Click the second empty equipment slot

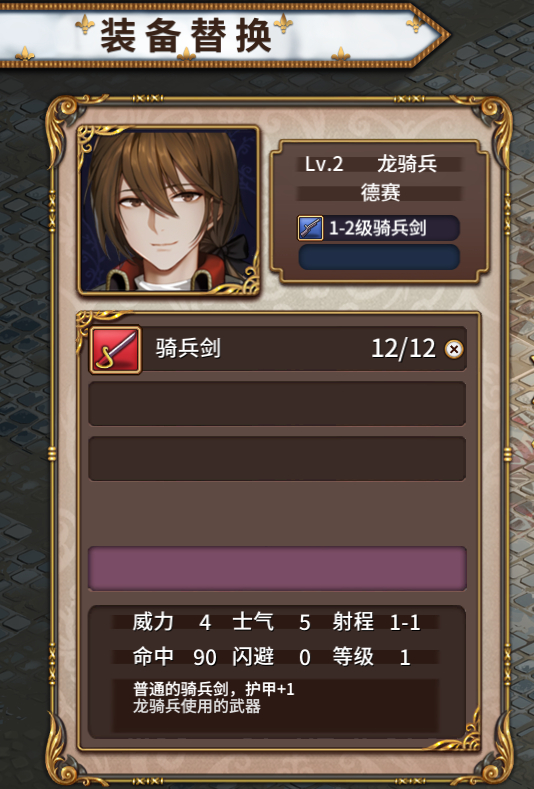(x=277, y=404)
